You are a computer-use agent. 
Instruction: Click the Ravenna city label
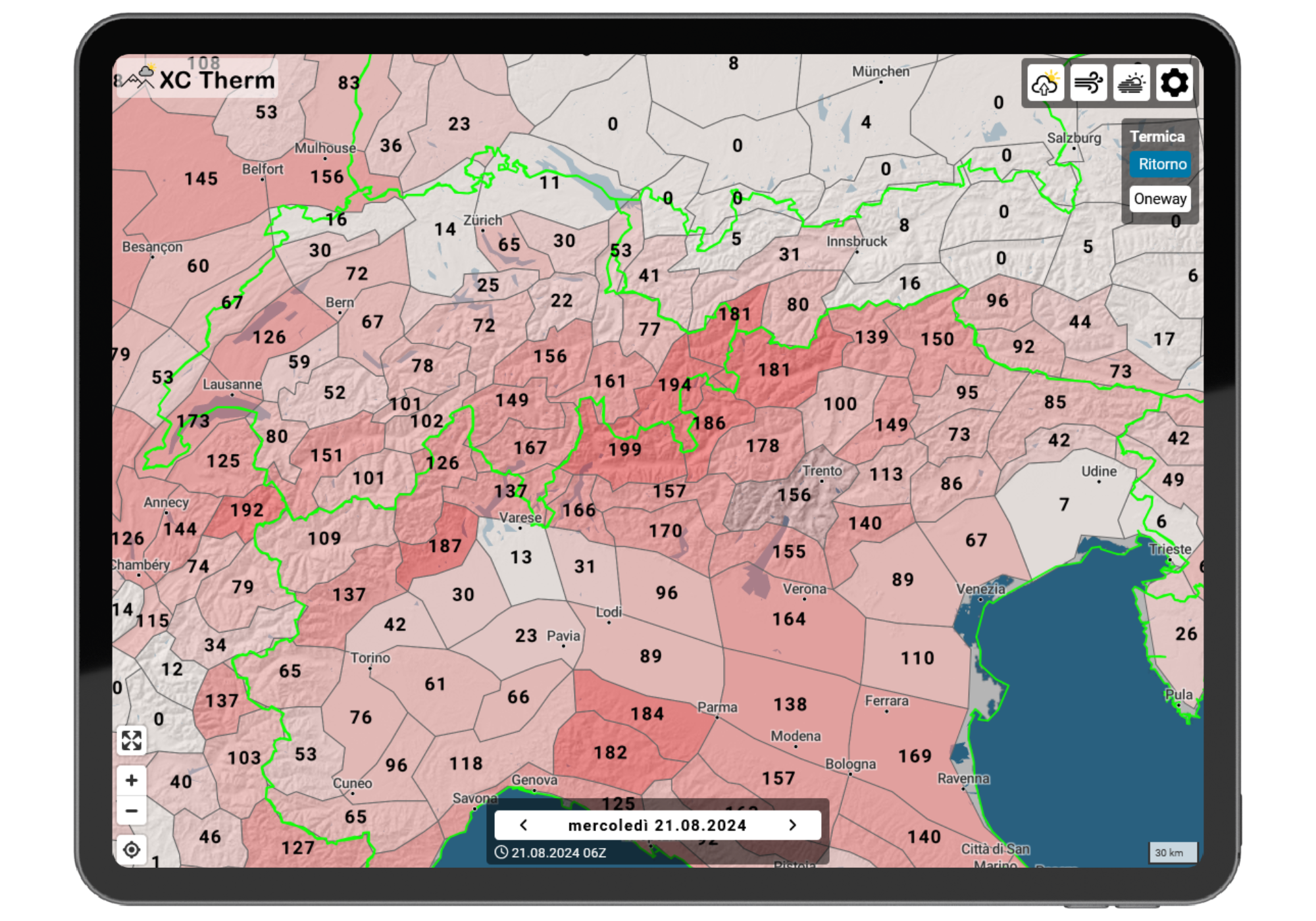pos(963,779)
